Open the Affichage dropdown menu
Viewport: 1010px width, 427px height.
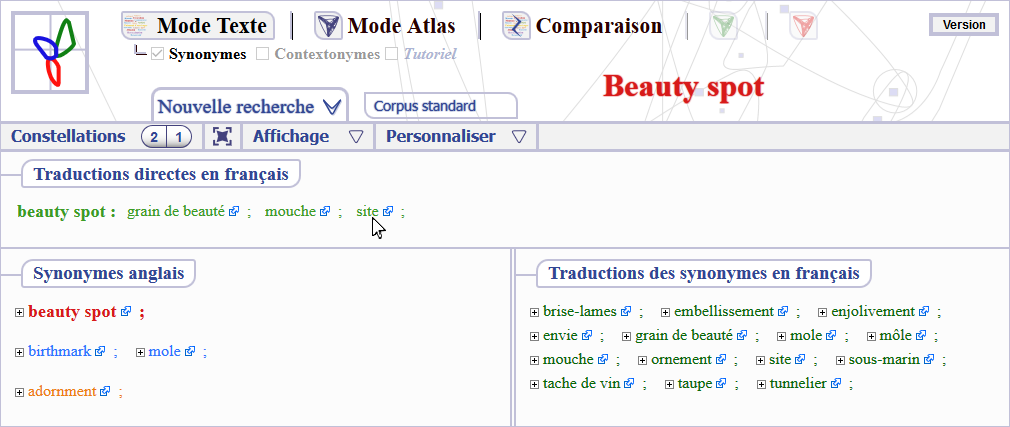pyautogui.click(x=306, y=137)
